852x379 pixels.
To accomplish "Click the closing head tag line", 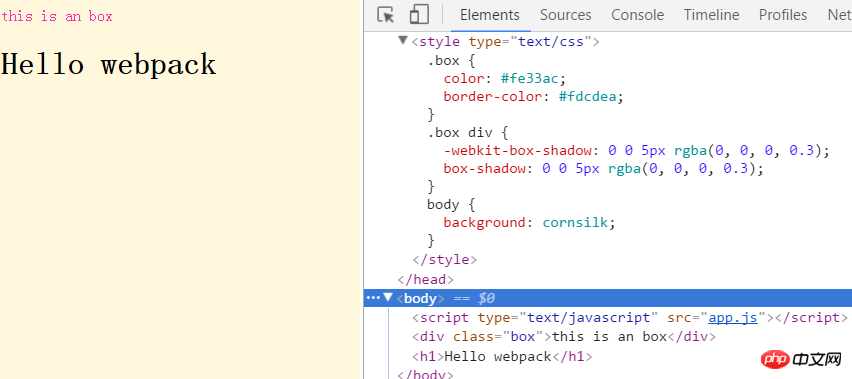I will coord(425,280).
